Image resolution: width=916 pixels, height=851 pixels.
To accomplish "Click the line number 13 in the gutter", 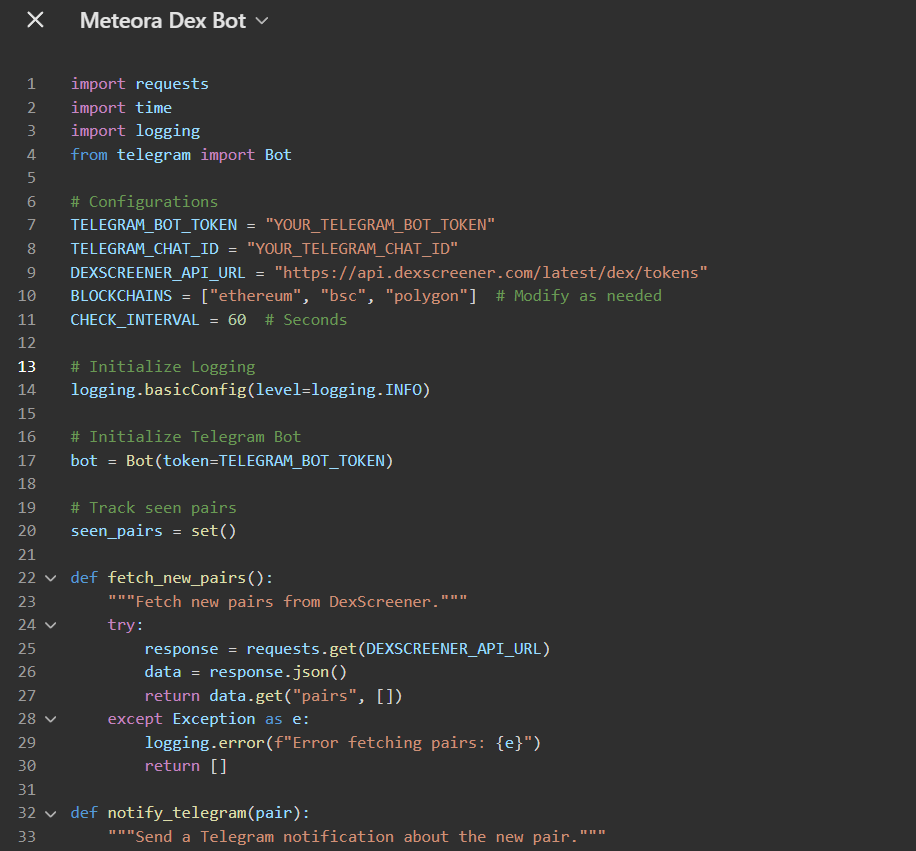I will [27, 366].
